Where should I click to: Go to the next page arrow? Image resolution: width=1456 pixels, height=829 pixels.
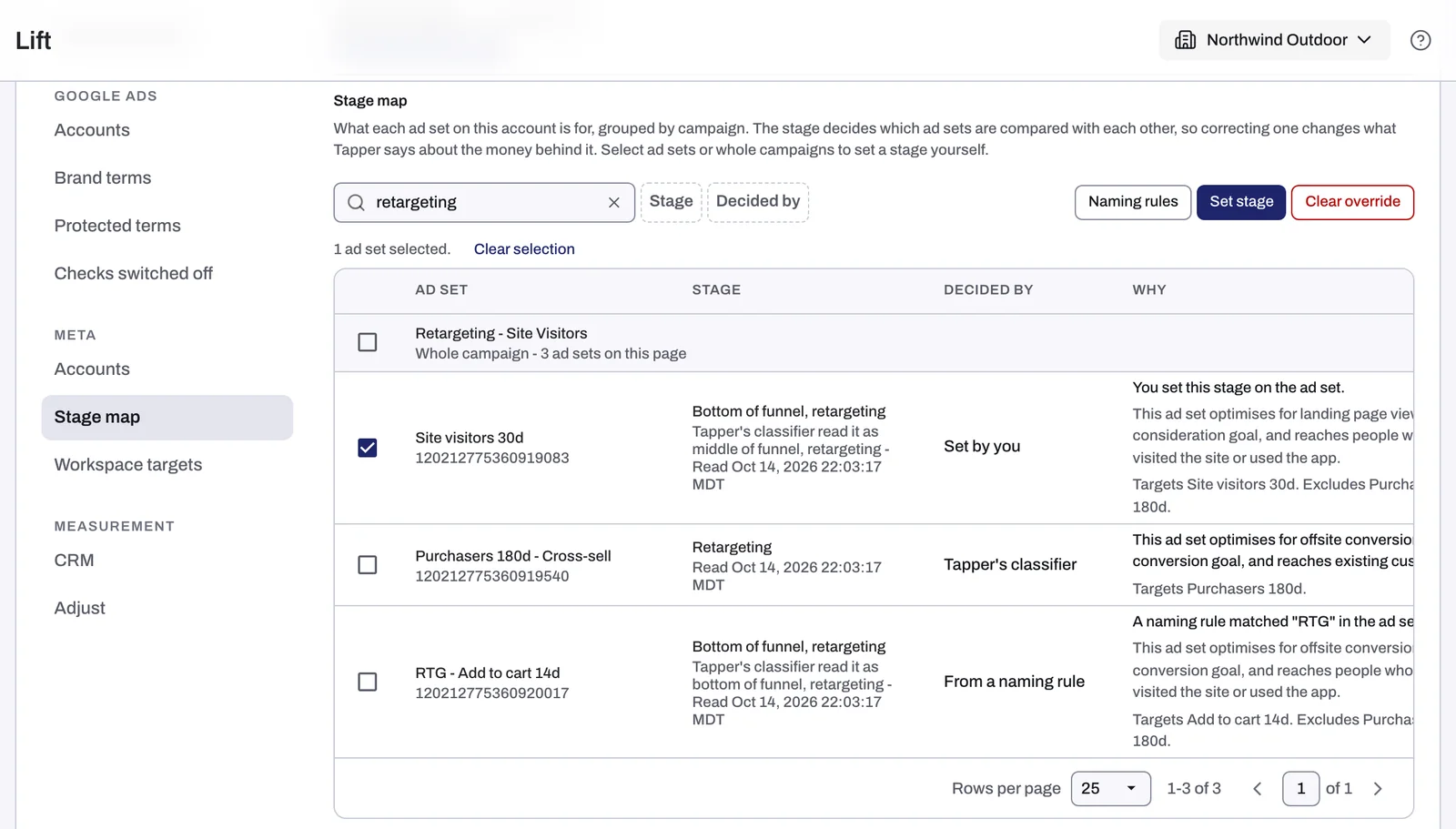pos(1378,789)
